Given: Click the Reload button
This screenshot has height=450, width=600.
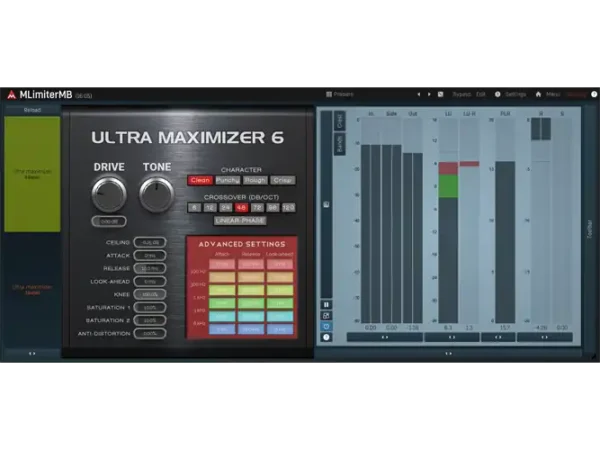Looking at the screenshot, I should [32, 110].
